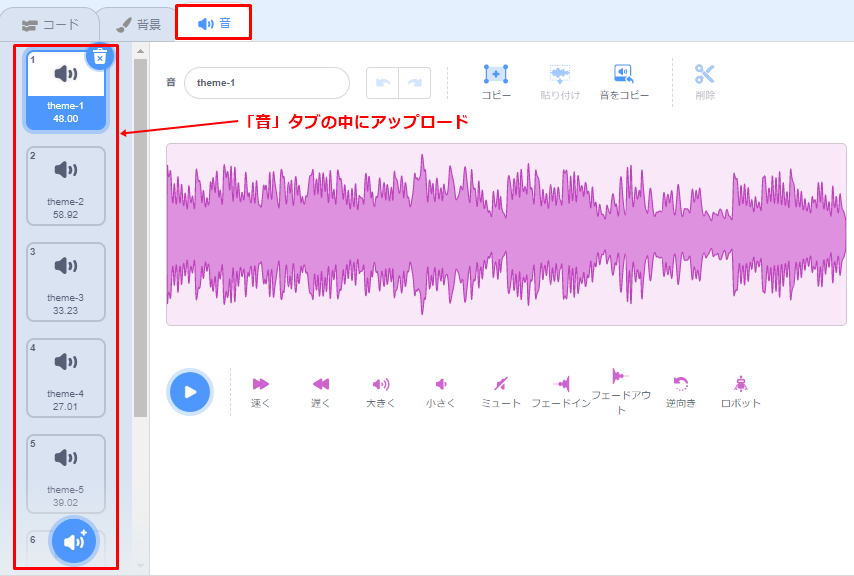Click 音をコピー copy to new sound

pos(624,82)
